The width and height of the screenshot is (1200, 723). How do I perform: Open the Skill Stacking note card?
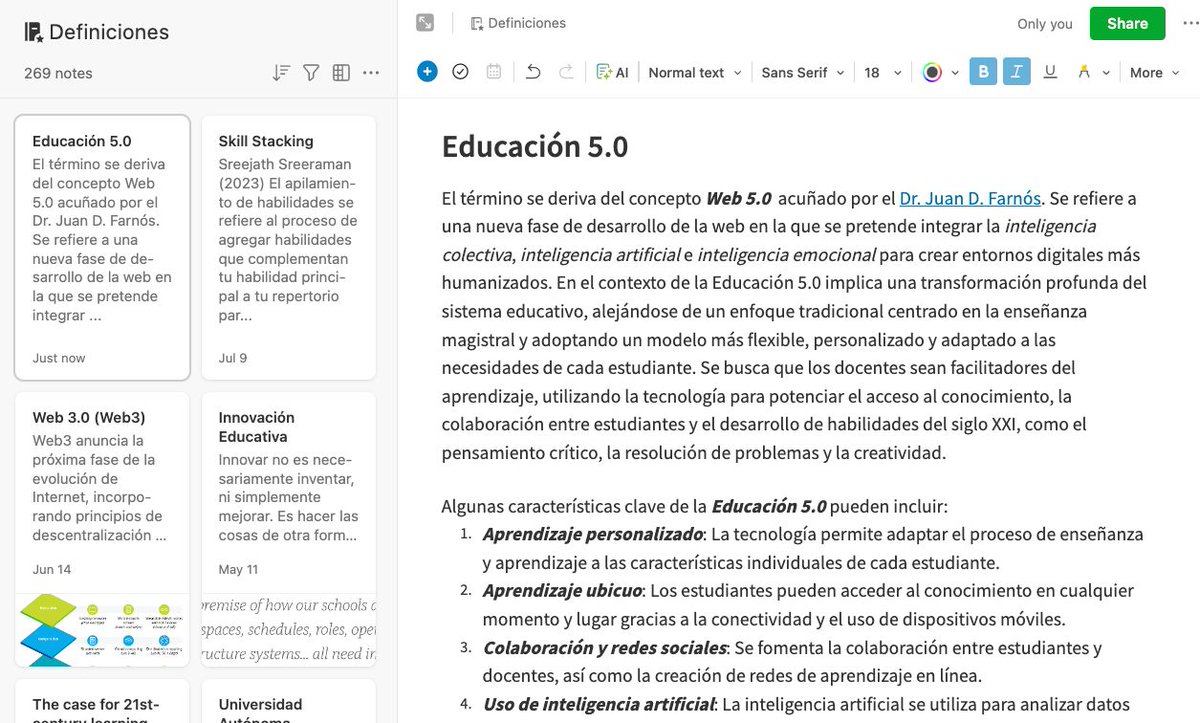(288, 247)
